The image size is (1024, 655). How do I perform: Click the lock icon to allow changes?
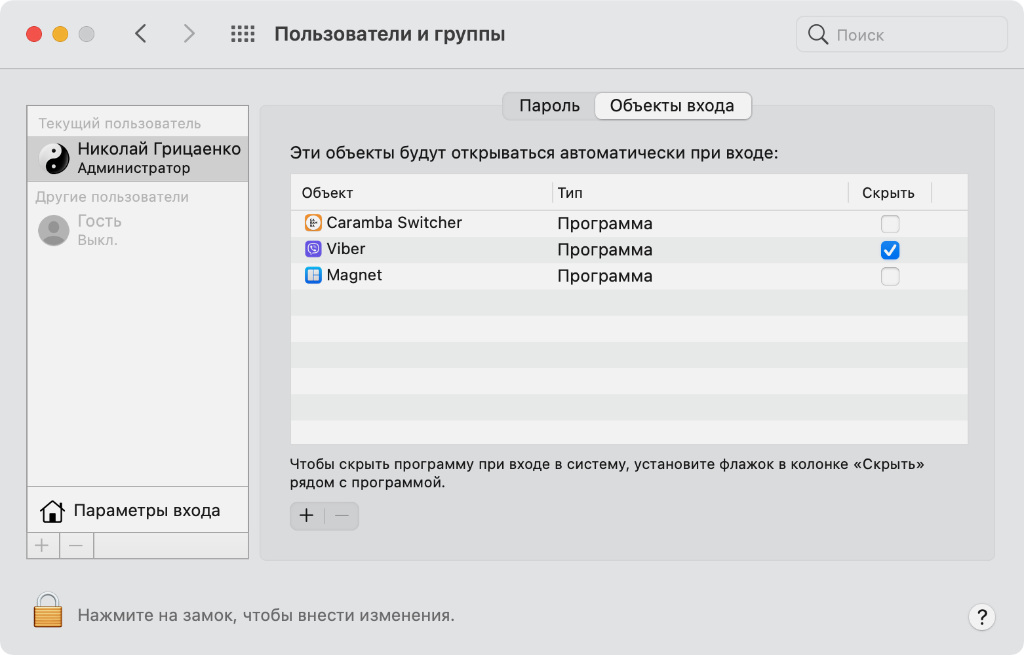(x=47, y=610)
